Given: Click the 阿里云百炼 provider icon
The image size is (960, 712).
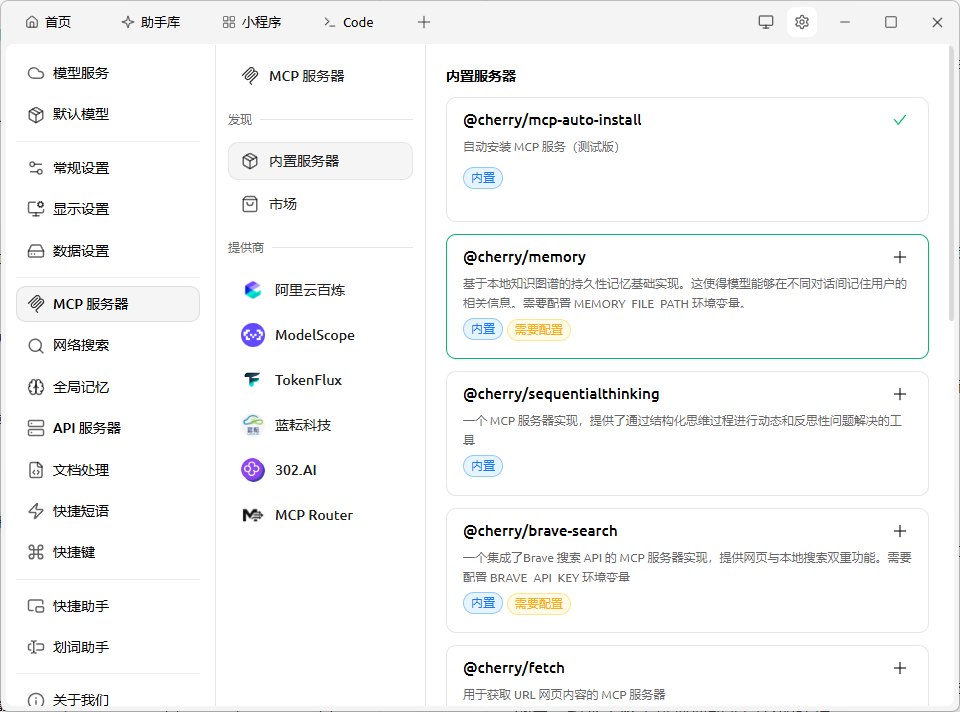Looking at the screenshot, I should click(253, 290).
